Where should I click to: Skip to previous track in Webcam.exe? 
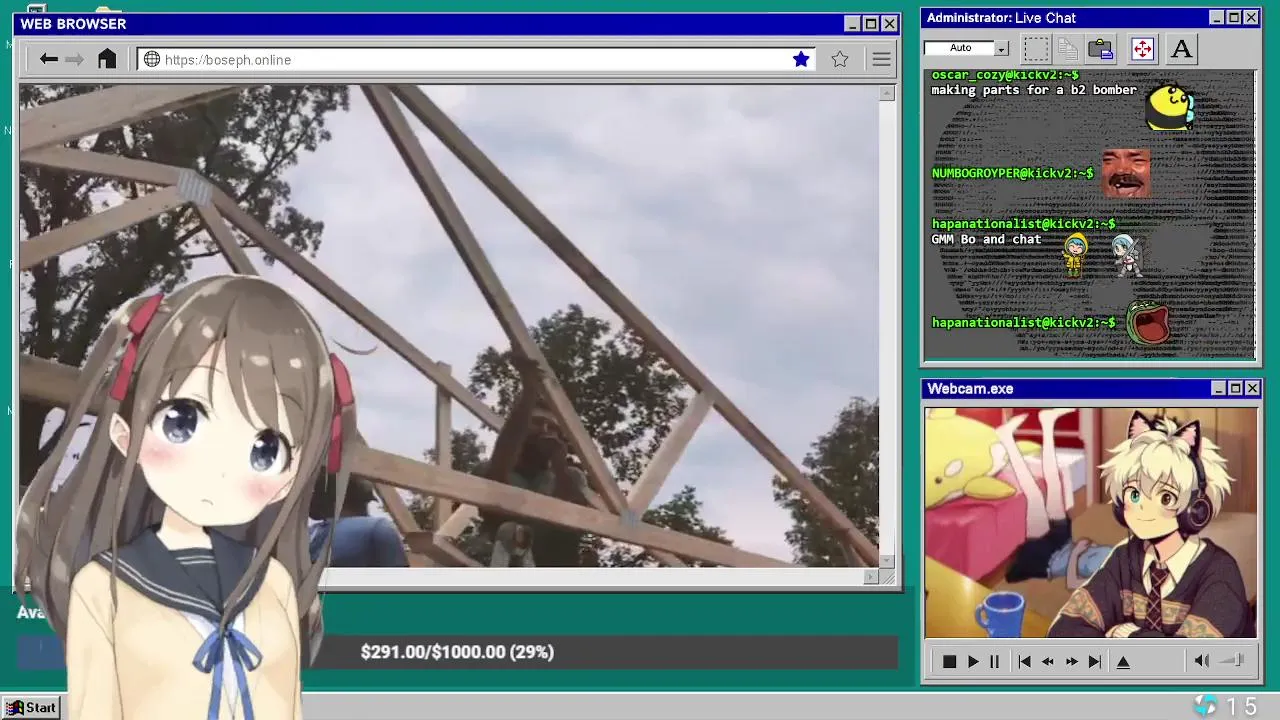click(1024, 662)
